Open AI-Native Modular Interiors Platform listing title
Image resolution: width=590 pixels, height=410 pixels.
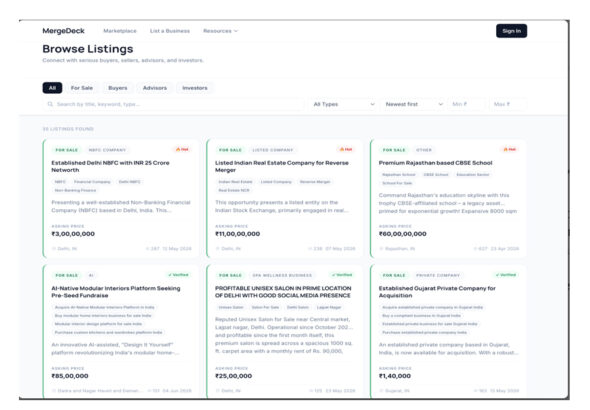pyautogui.click(x=116, y=292)
